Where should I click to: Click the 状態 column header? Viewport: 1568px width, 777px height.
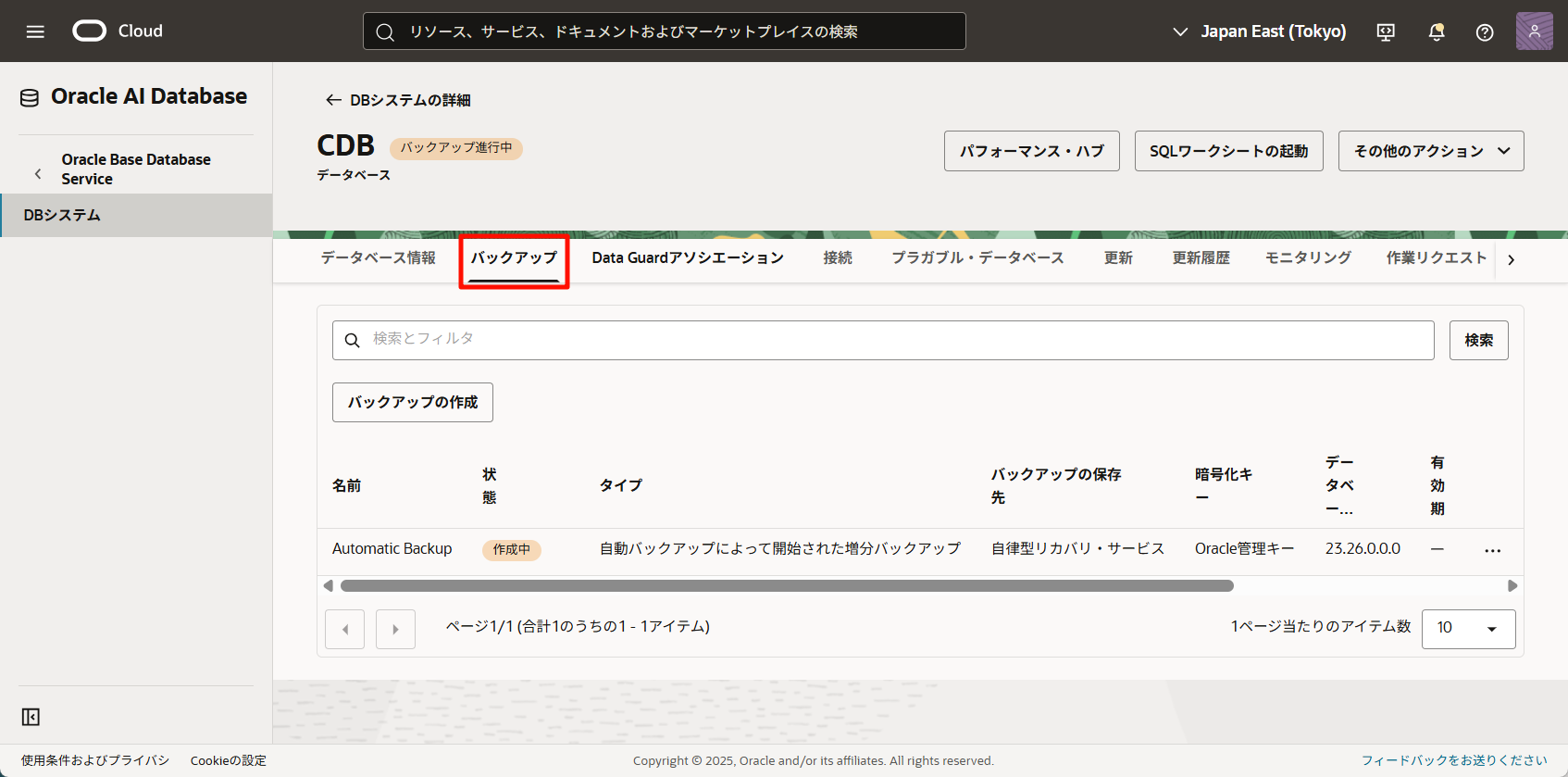(x=490, y=485)
